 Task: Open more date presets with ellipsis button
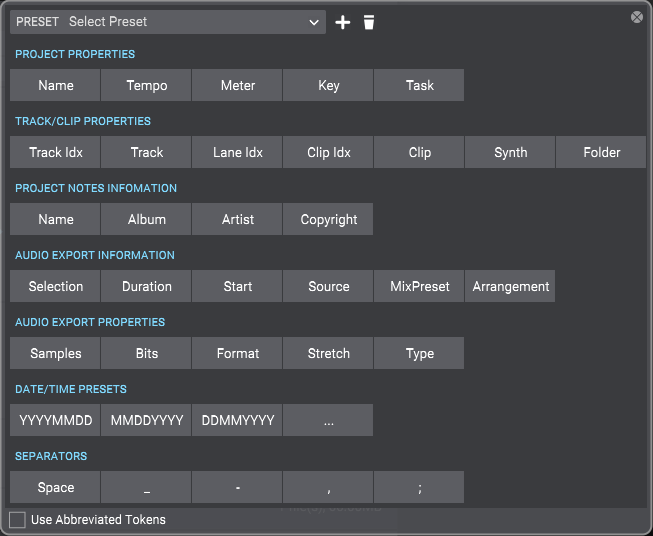[329, 420]
